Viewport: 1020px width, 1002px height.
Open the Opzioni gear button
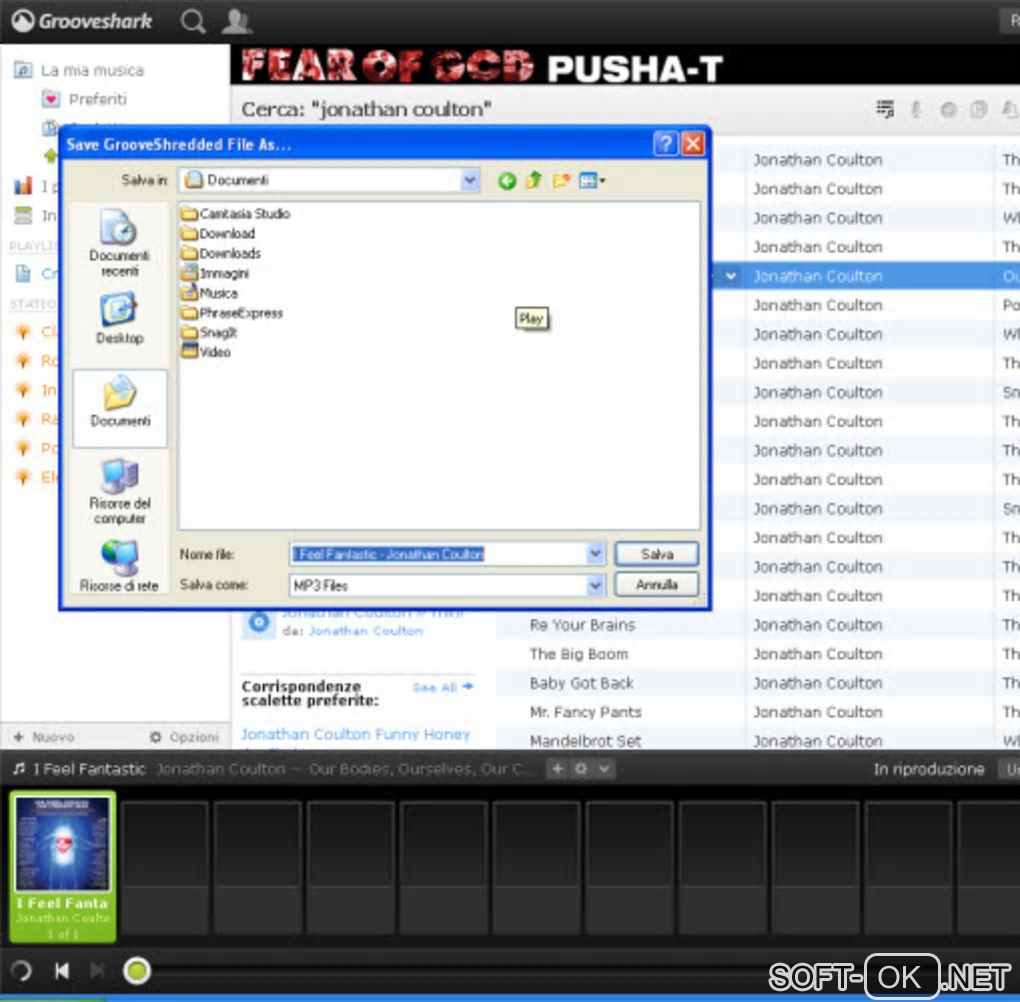point(184,737)
